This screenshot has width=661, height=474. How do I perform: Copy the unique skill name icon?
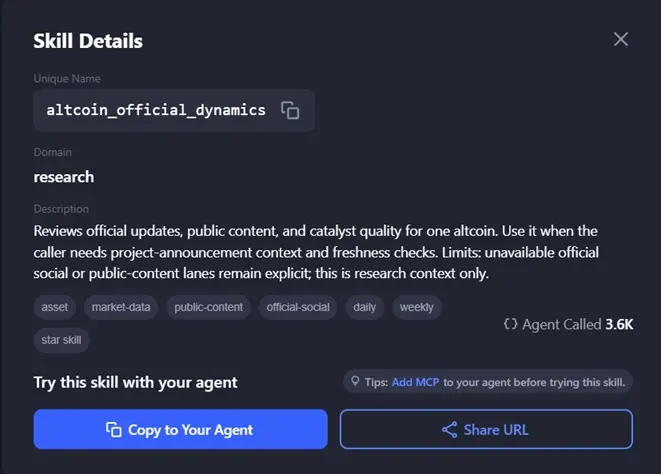290,110
